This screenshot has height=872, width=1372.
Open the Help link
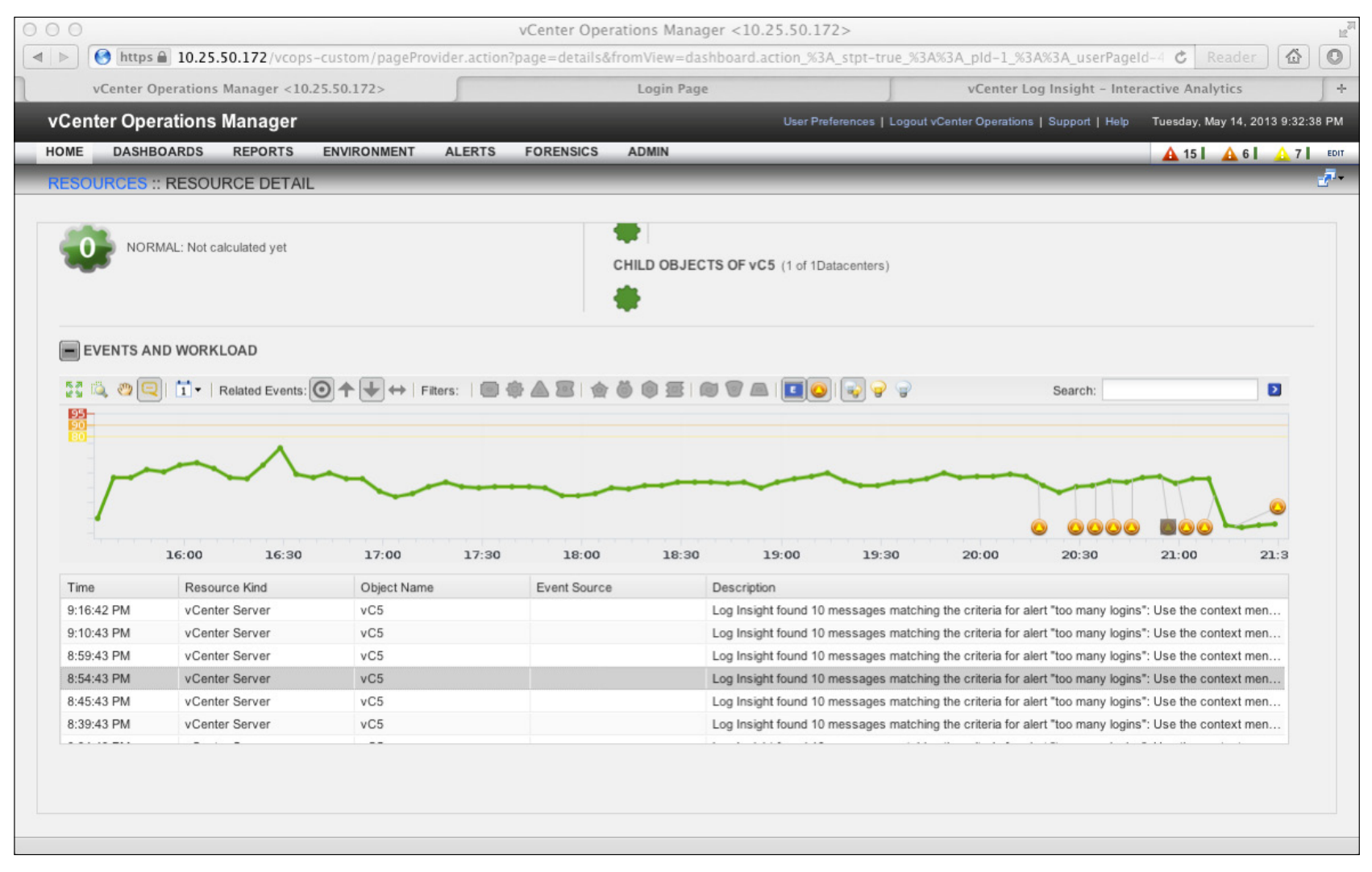[x=1116, y=122]
